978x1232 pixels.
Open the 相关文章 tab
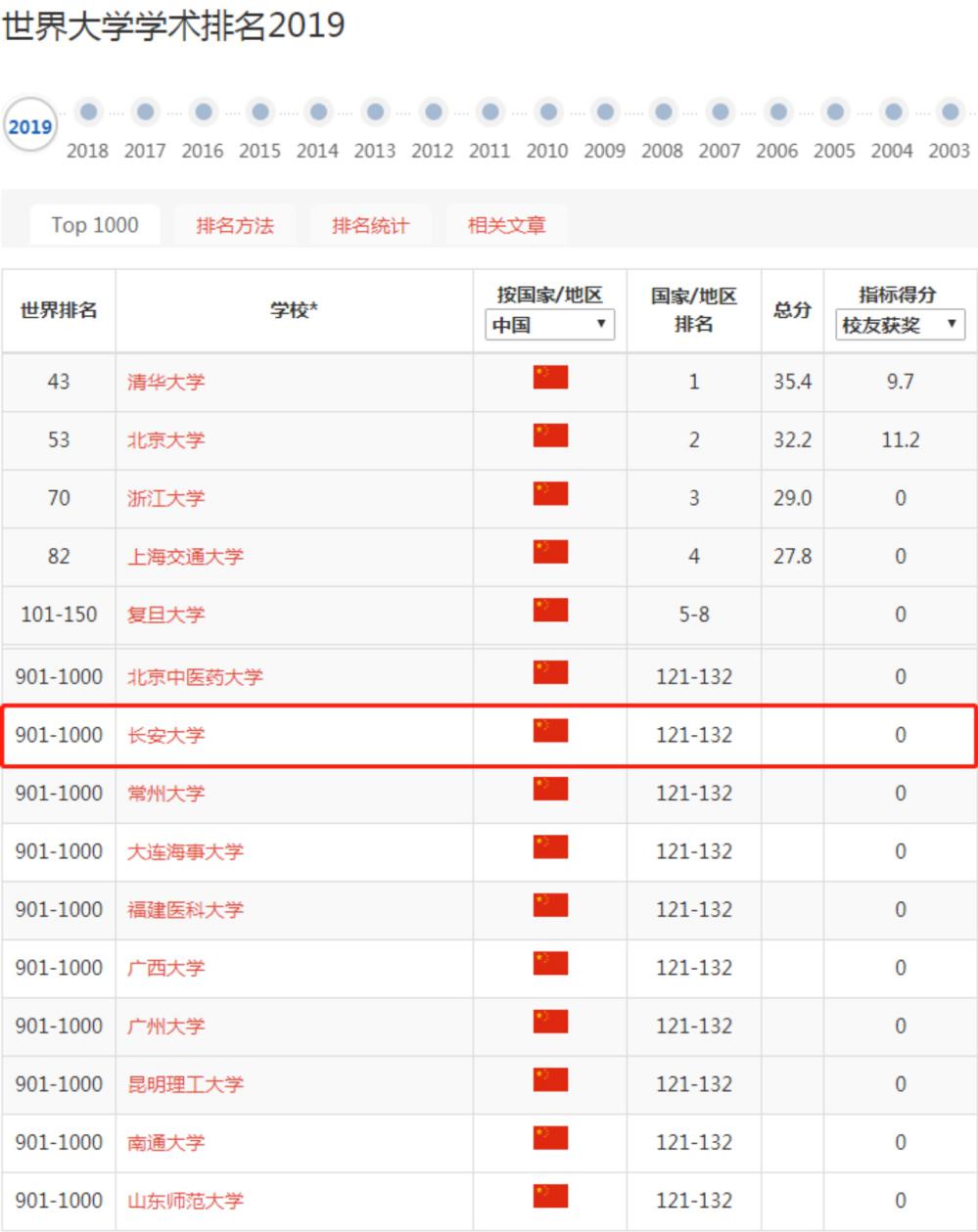pyautogui.click(x=506, y=224)
